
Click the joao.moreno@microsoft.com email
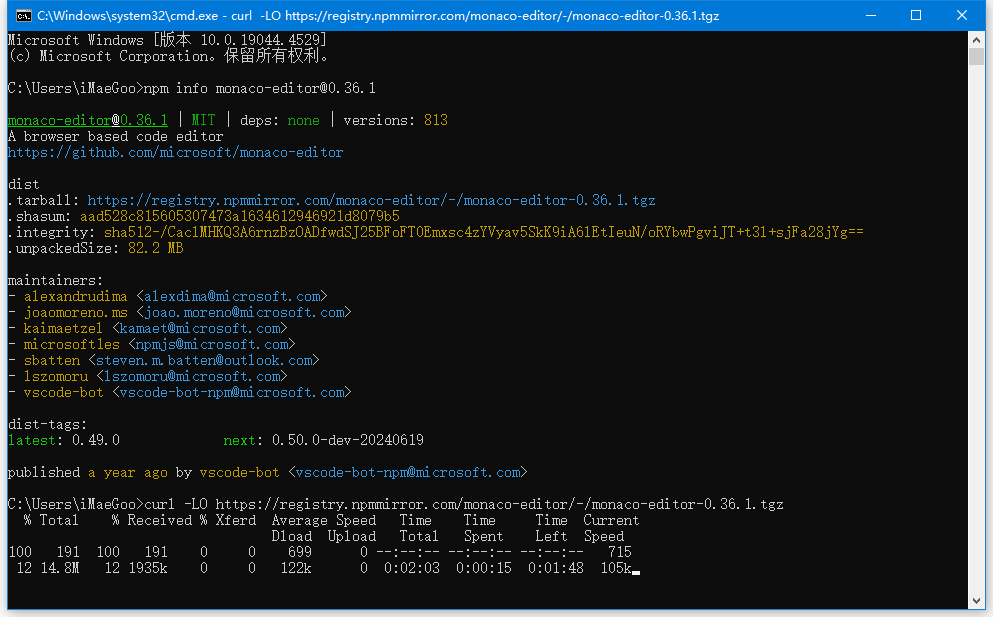coord(244,312)
